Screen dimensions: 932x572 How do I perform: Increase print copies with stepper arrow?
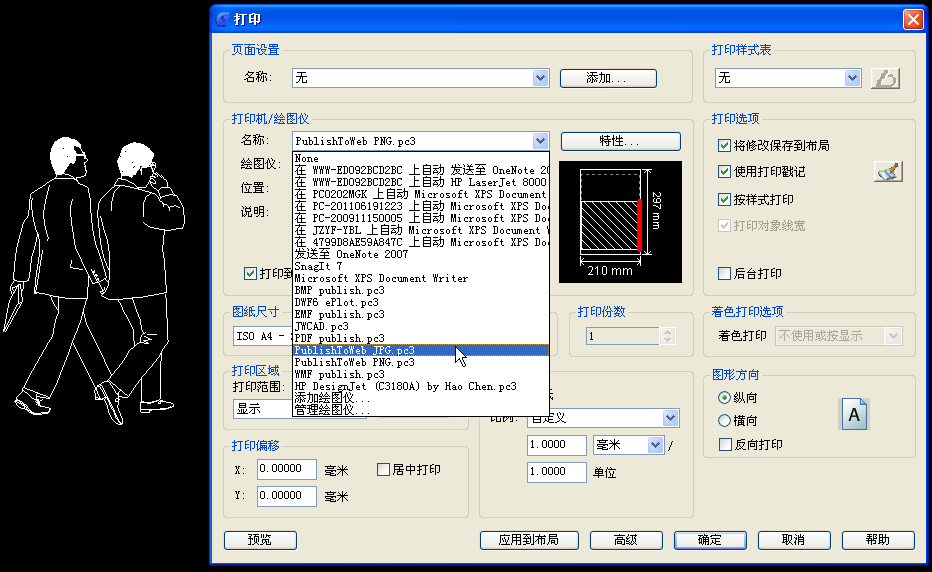(x=668, y=332)
